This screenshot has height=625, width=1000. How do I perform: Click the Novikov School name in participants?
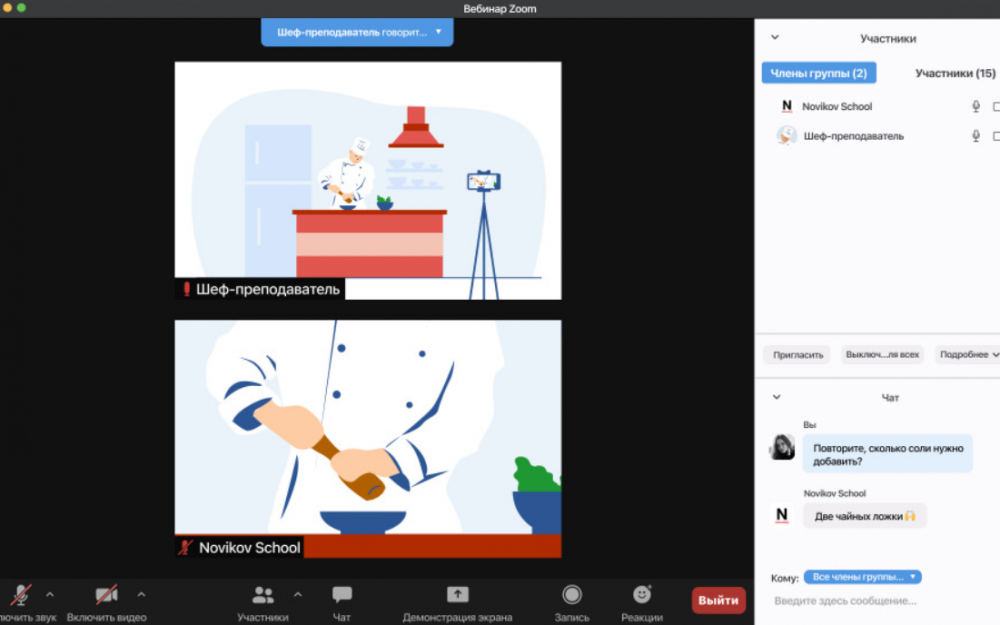point(837,107)
